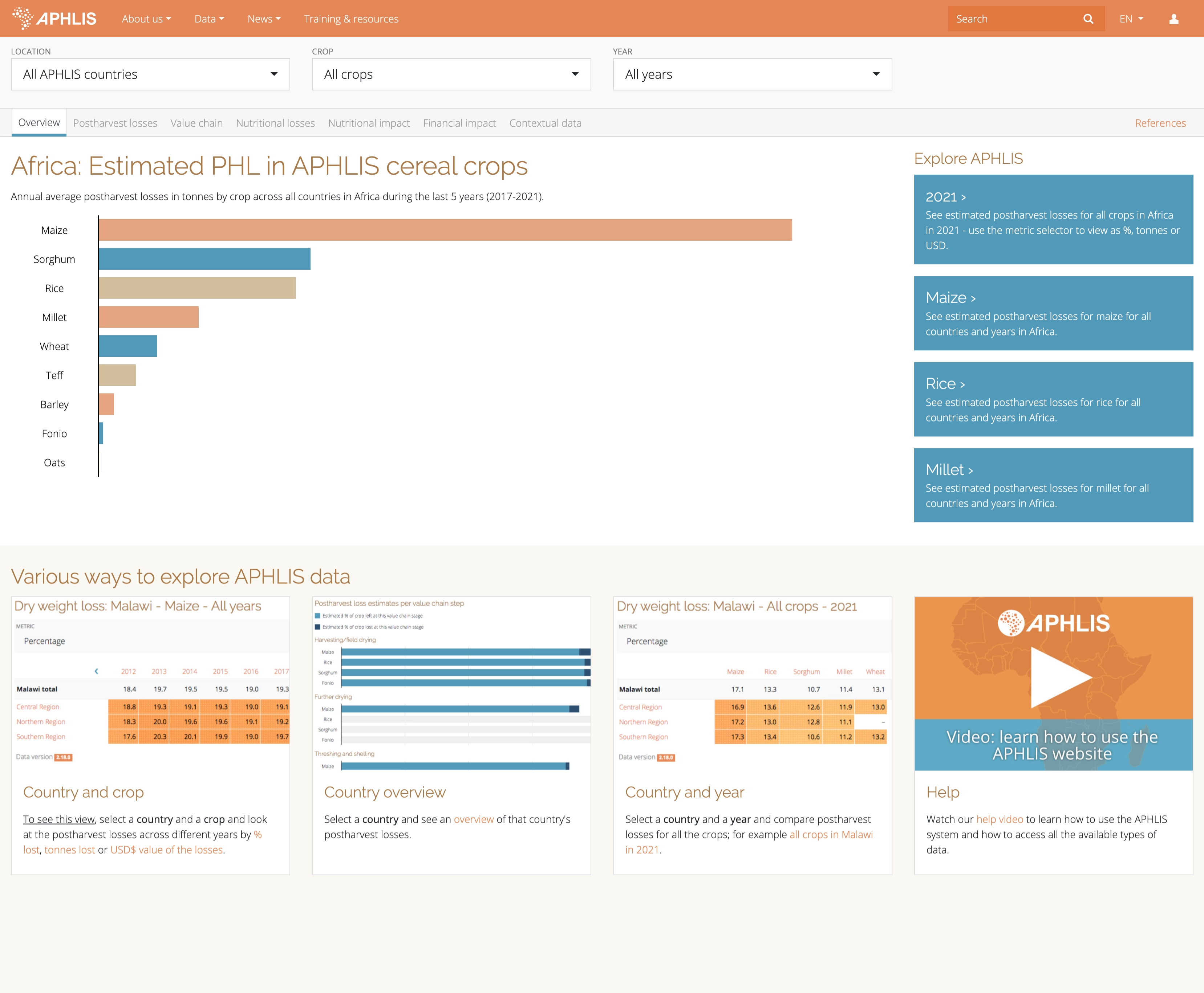
Task: Click the 'Country overview' heading
Action: tap(385, 792)
